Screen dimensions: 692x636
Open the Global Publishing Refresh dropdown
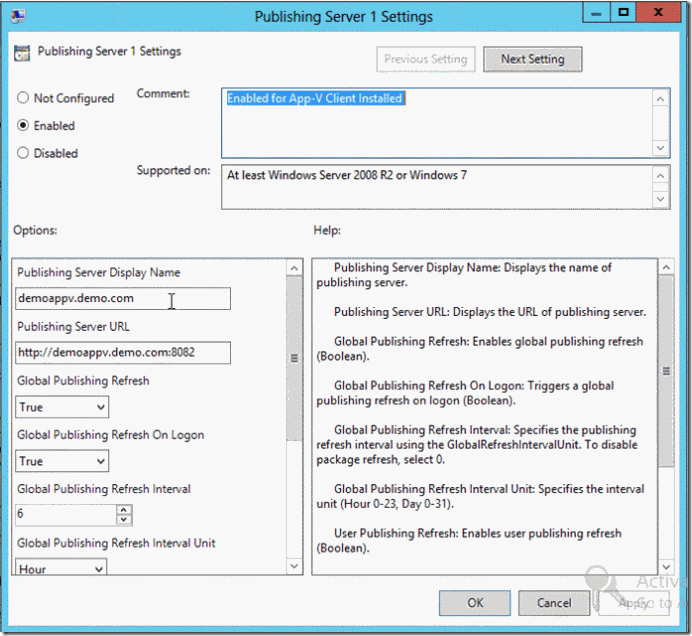coord(62,407)
